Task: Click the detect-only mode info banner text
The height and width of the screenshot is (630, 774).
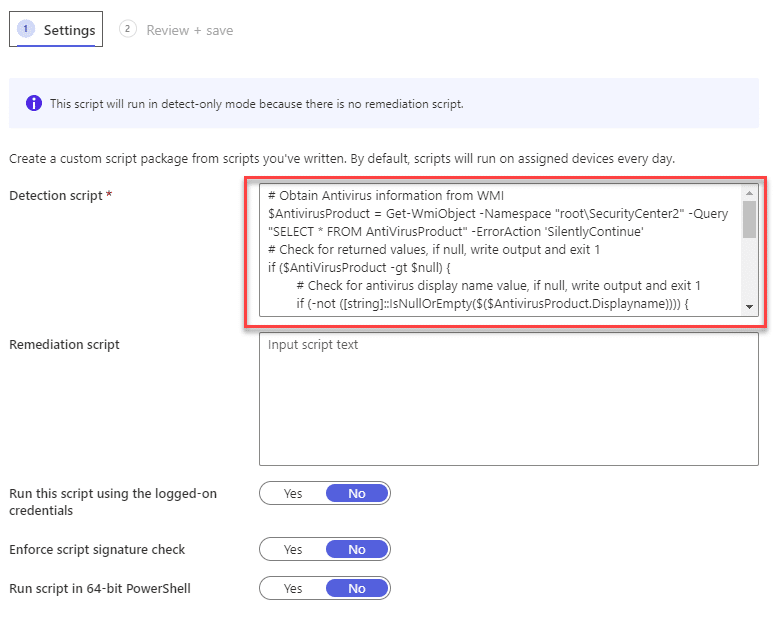Action: pos(257,104)
